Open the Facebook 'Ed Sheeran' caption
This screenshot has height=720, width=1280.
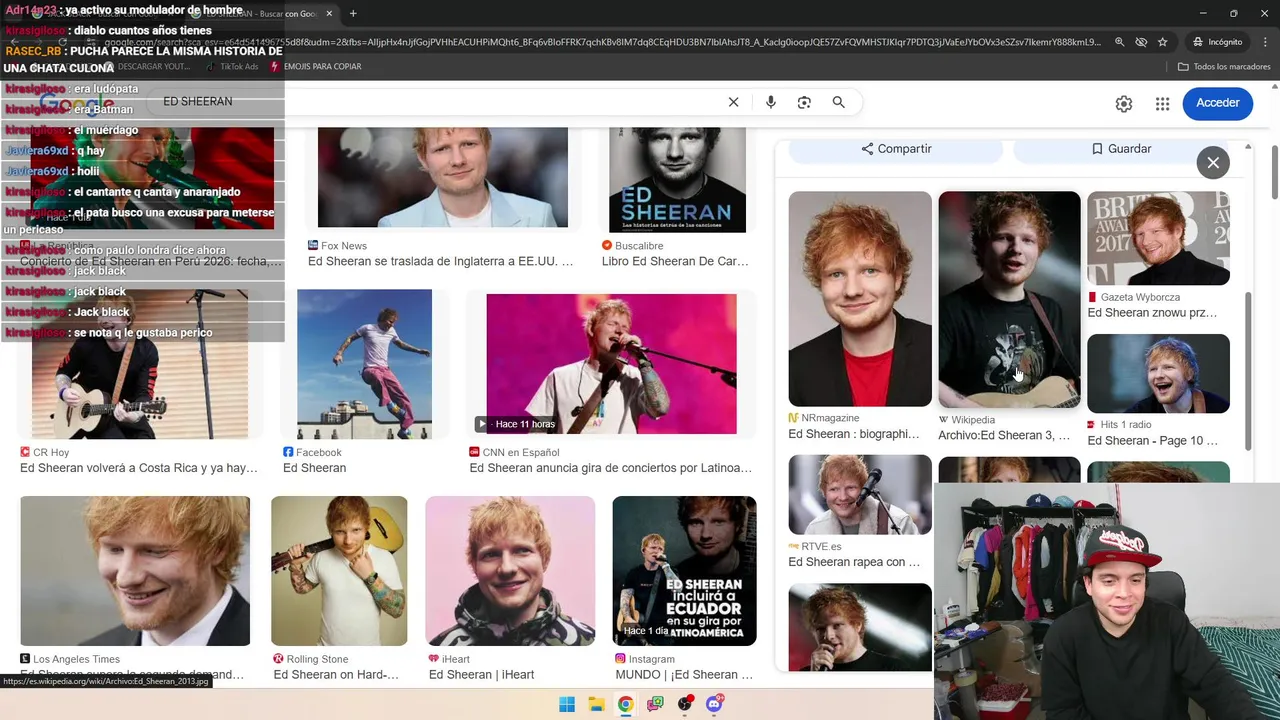(x=314, y=468)
